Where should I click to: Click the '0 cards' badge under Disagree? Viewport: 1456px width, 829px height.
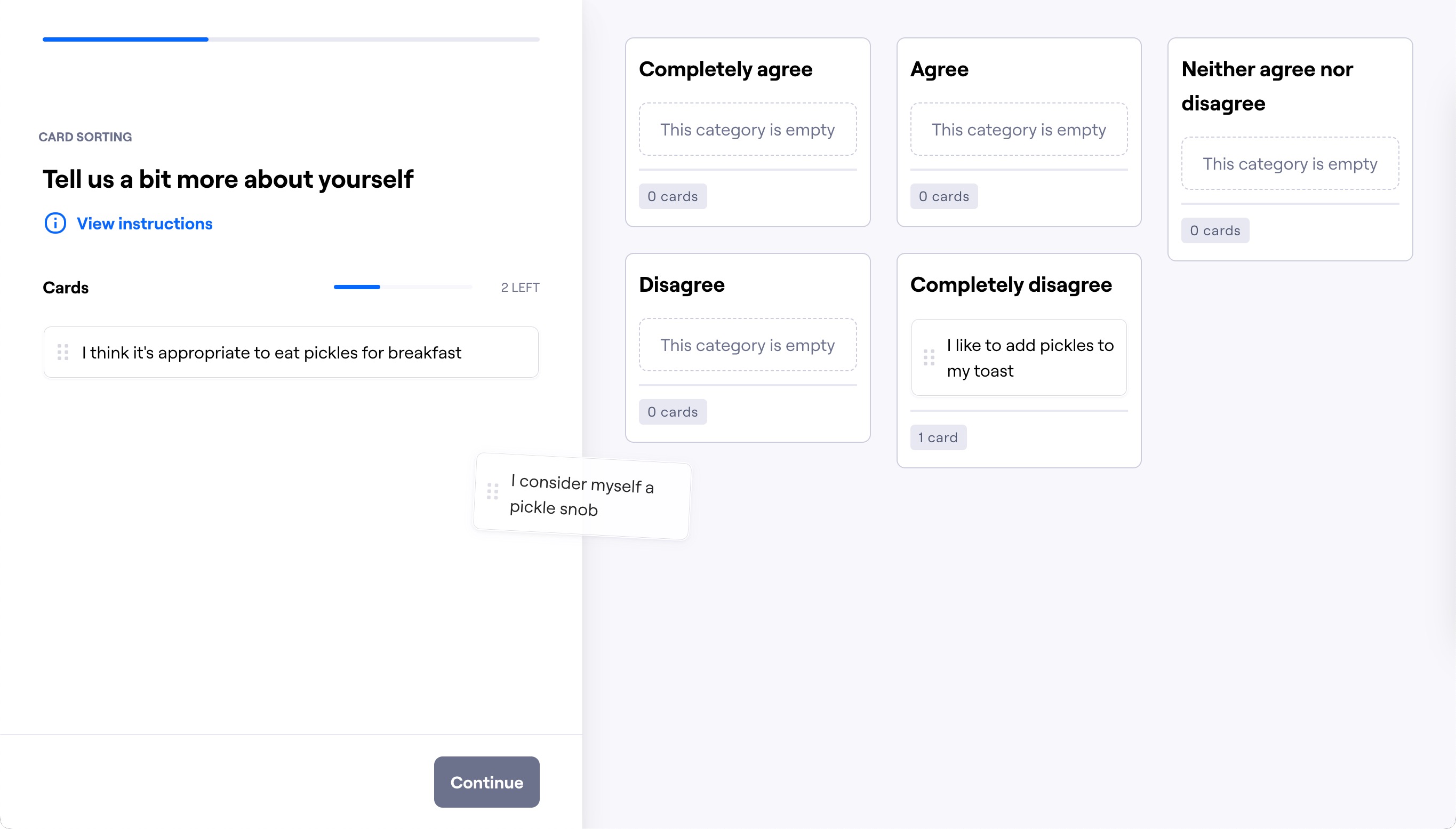[x=673, y=412]
